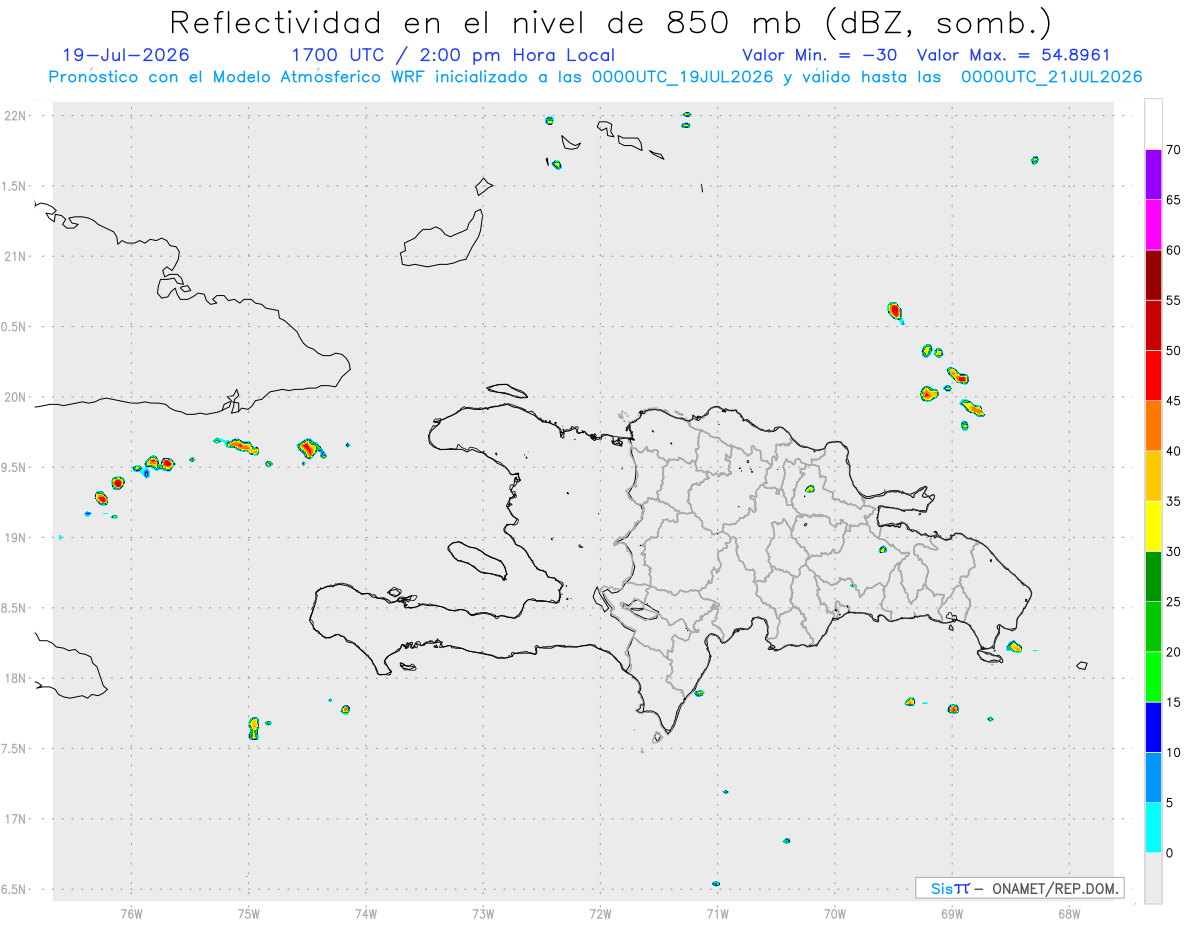Viewport: 1200px width, 927px height.
Task: Click the '71W' longitude label
Action: click(717, 913)
